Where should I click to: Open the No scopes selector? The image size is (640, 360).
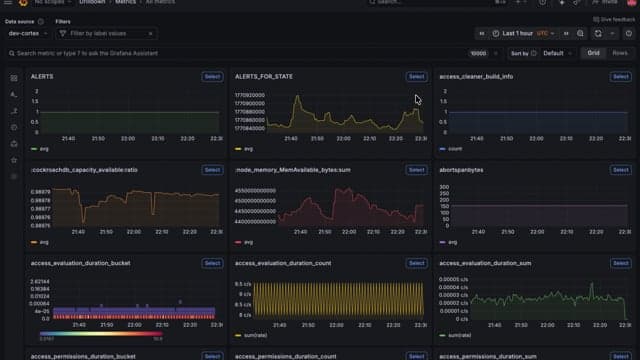(52, 2)
